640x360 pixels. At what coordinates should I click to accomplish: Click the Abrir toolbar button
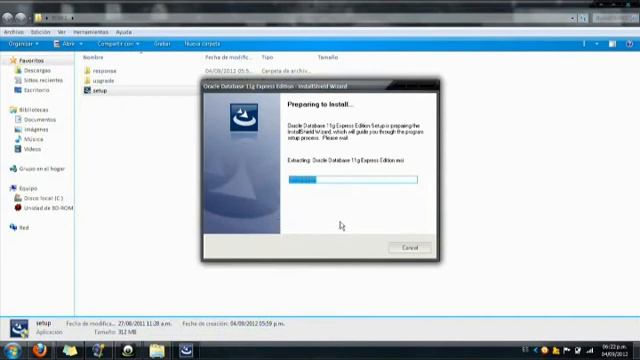64,44
